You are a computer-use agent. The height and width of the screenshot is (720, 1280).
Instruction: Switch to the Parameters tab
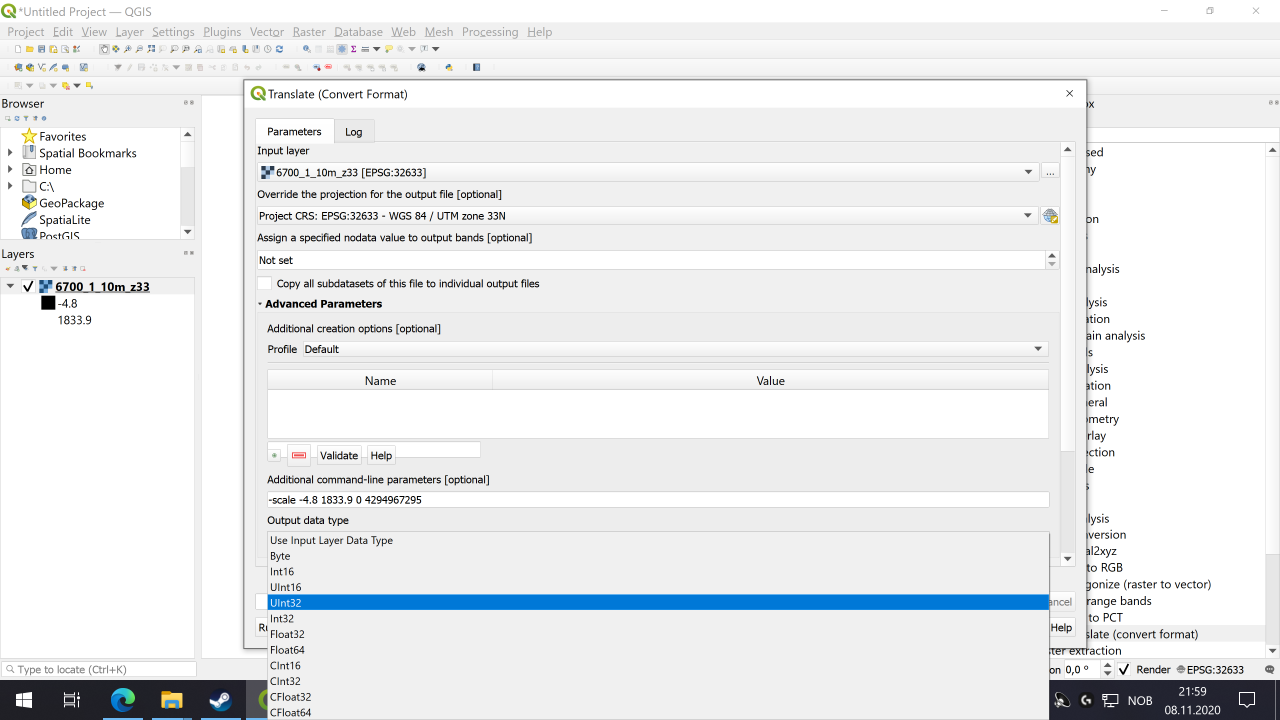pyautogui.click(x=294, y=132)
